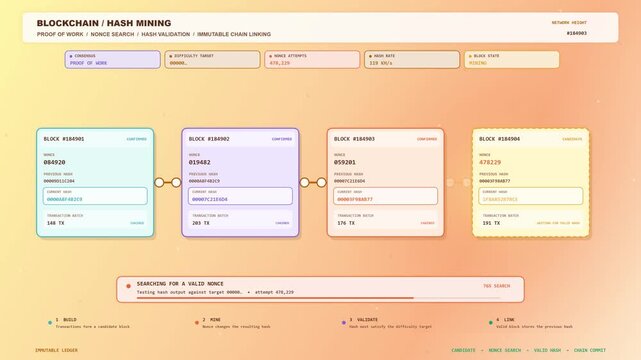The image size is (641, 360).
Task: Click the percent search label in banner
Action: (497, 286)
